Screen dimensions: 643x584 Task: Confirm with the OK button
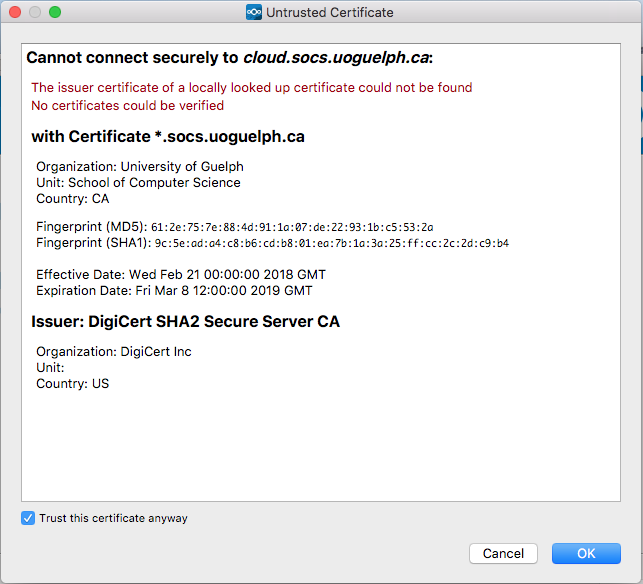[585, 553]
